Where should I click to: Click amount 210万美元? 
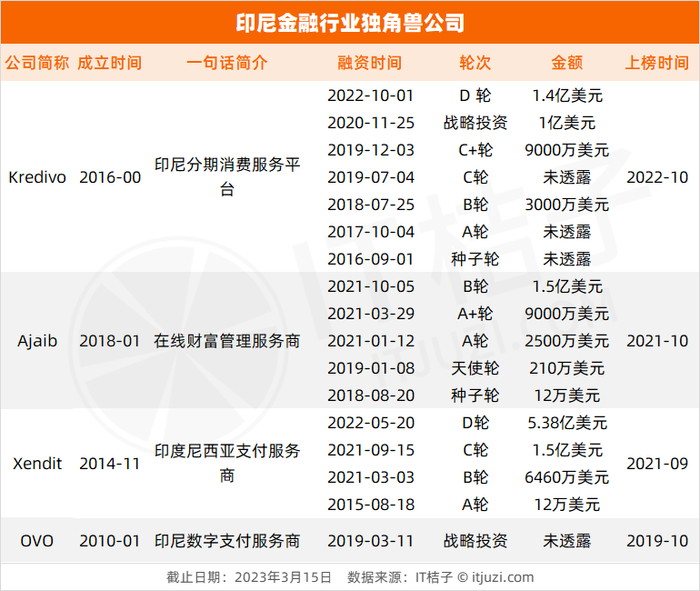(567, 368)
